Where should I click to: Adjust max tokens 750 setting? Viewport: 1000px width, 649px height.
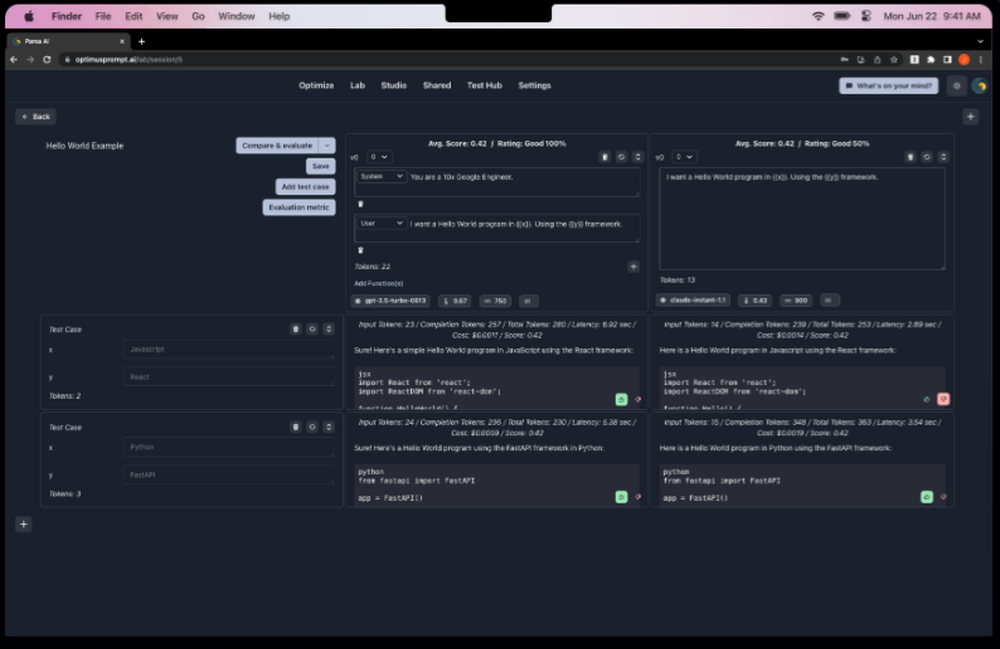495,300
